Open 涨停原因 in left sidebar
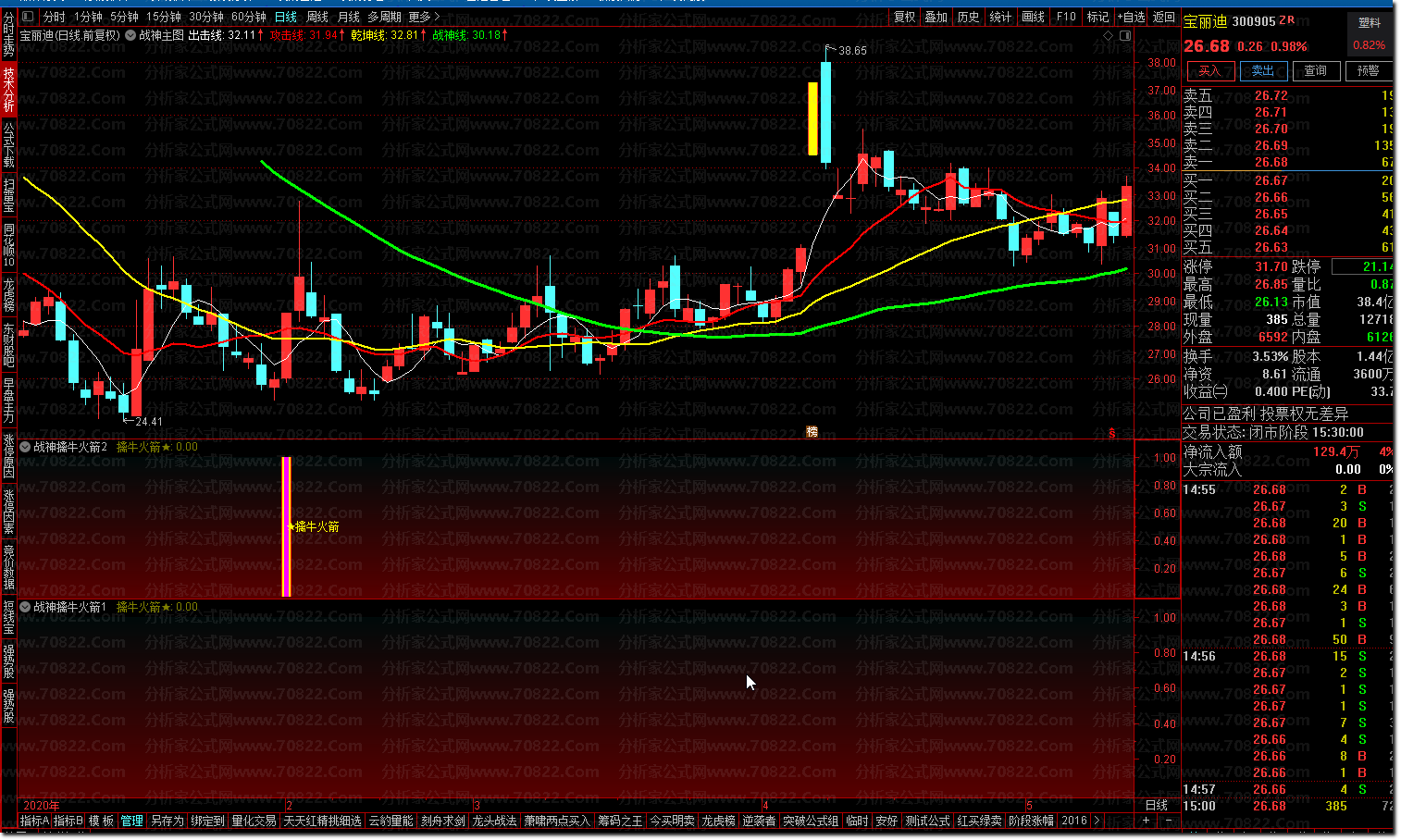Viewport: 1401px width, 840px height. click(x=8, y=455)
